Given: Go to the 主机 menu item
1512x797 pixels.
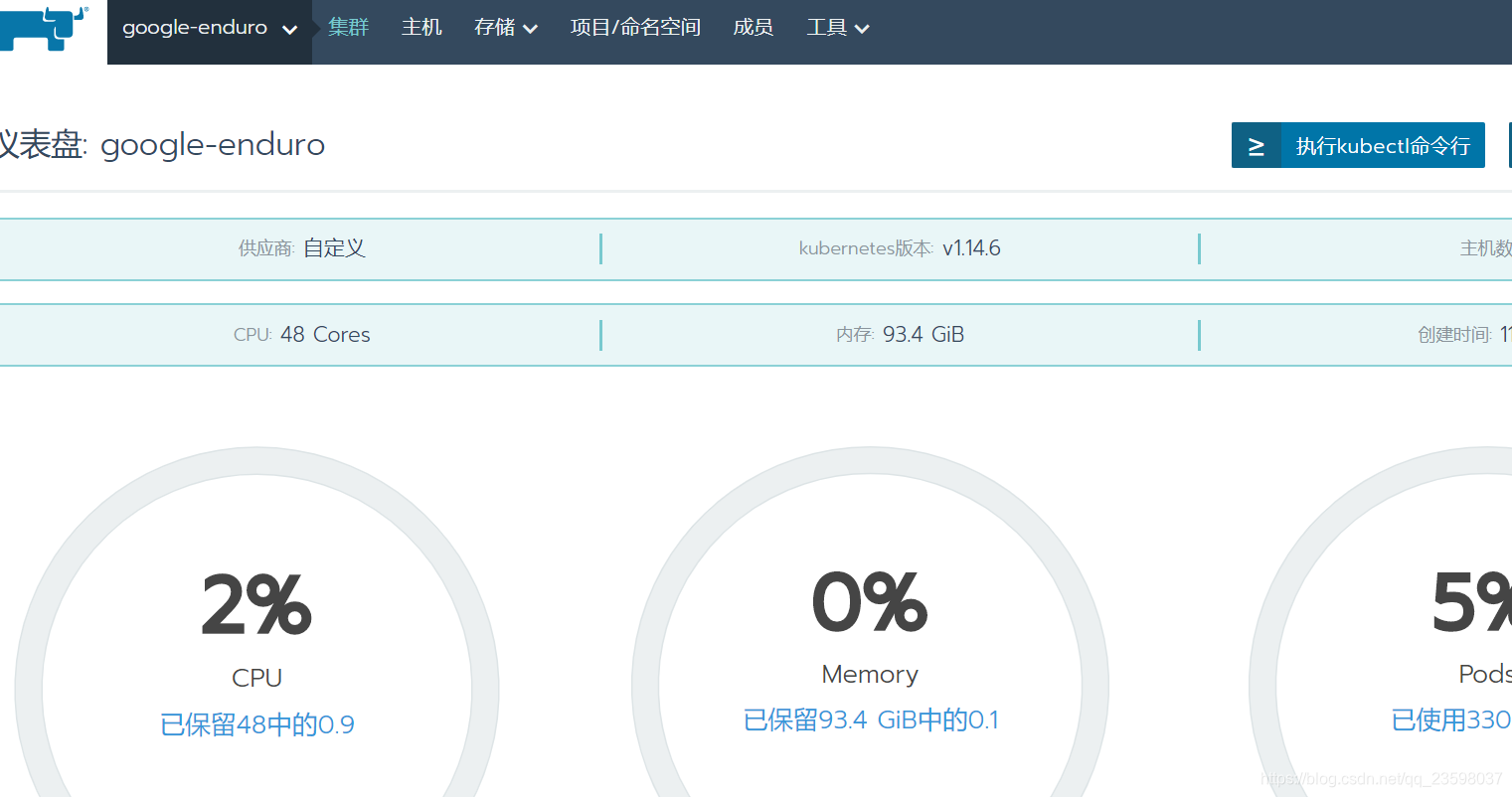Looking at the screenshot, I should (x=421, y=28).
